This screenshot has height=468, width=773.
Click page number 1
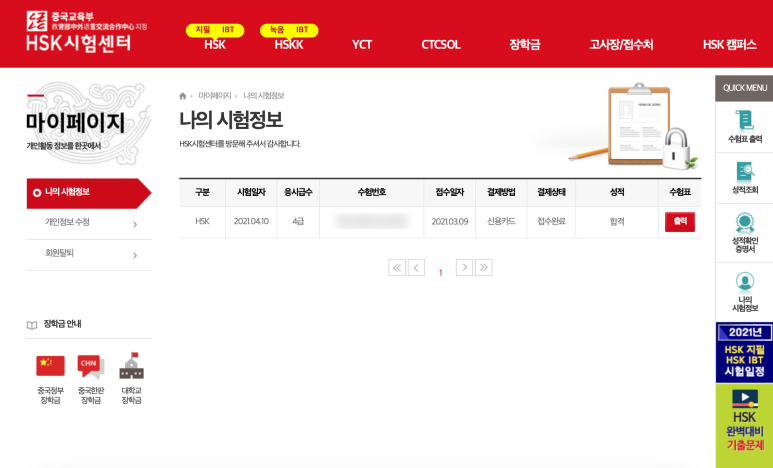click(441, 272)
